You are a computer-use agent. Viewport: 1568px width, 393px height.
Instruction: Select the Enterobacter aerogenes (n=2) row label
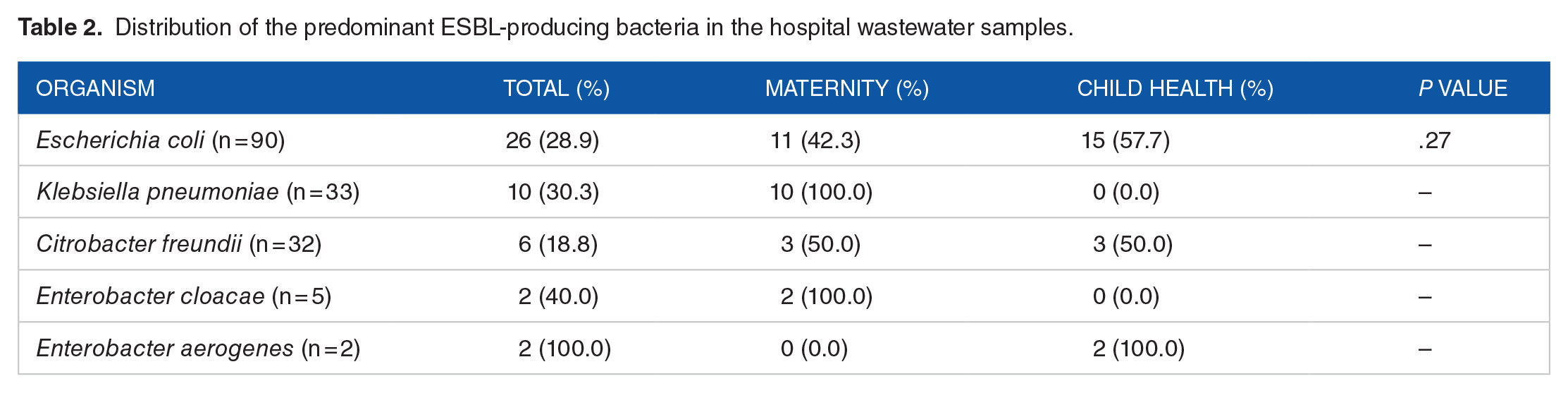pyautogui.click(x=198, y=349)
